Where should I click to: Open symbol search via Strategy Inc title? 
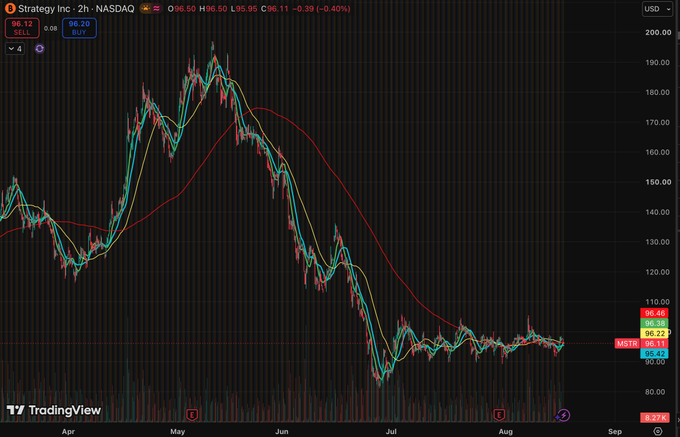tap(76, 9)
